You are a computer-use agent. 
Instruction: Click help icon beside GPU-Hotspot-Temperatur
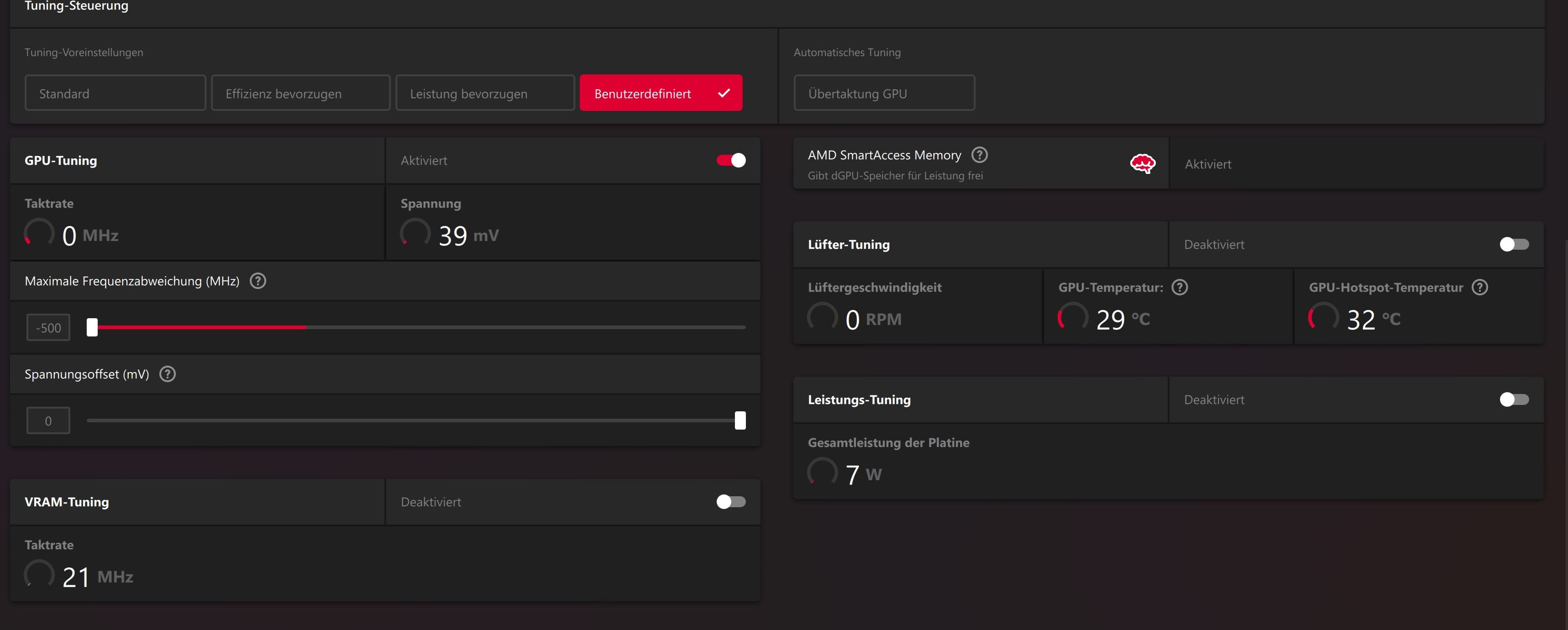point(1480,287)
